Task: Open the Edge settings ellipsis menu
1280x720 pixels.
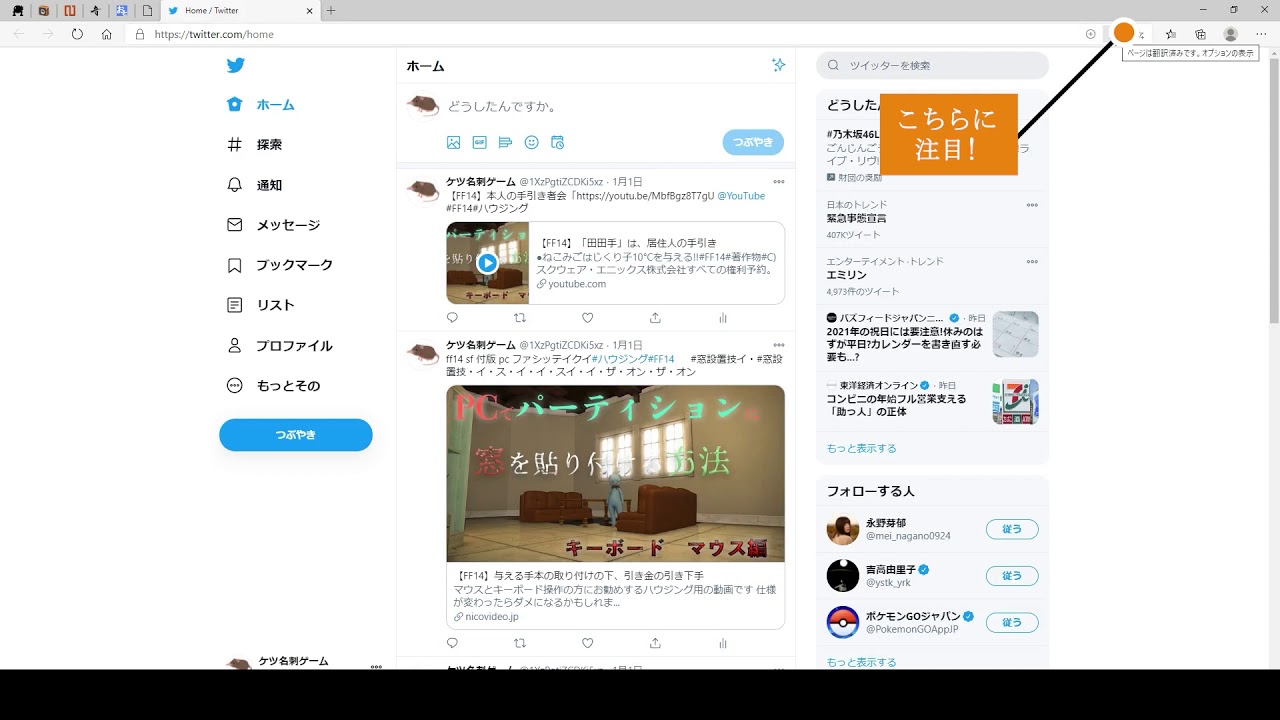Action: [1261, 34]
